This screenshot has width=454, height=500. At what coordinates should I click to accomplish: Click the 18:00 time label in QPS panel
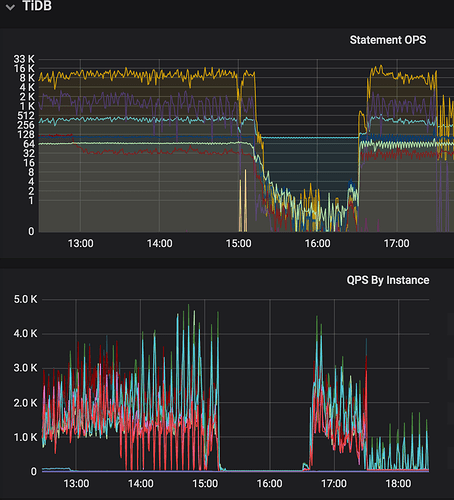[398, 483]
